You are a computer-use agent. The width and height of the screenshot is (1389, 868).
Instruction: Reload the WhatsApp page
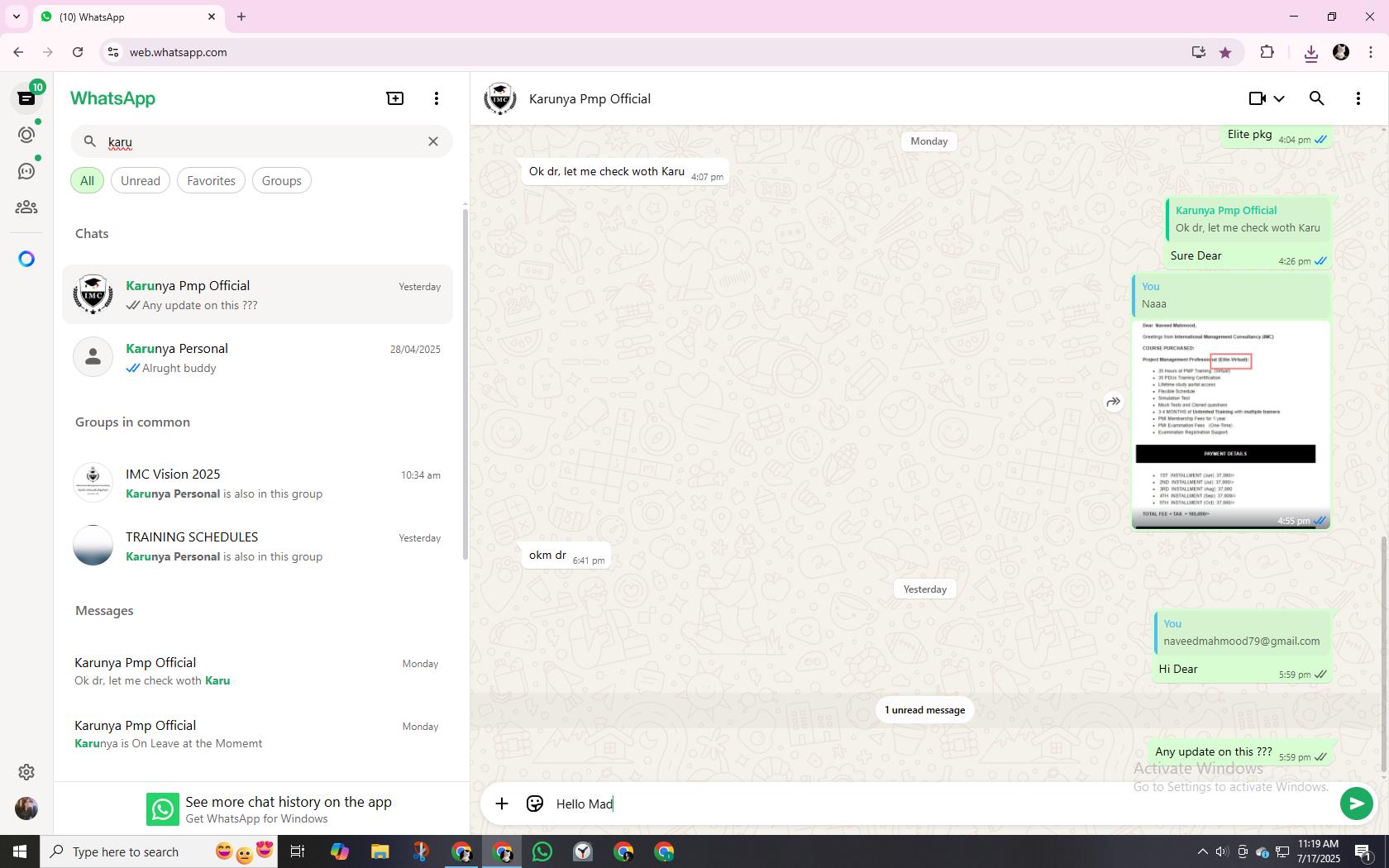(x=78, y=52)
